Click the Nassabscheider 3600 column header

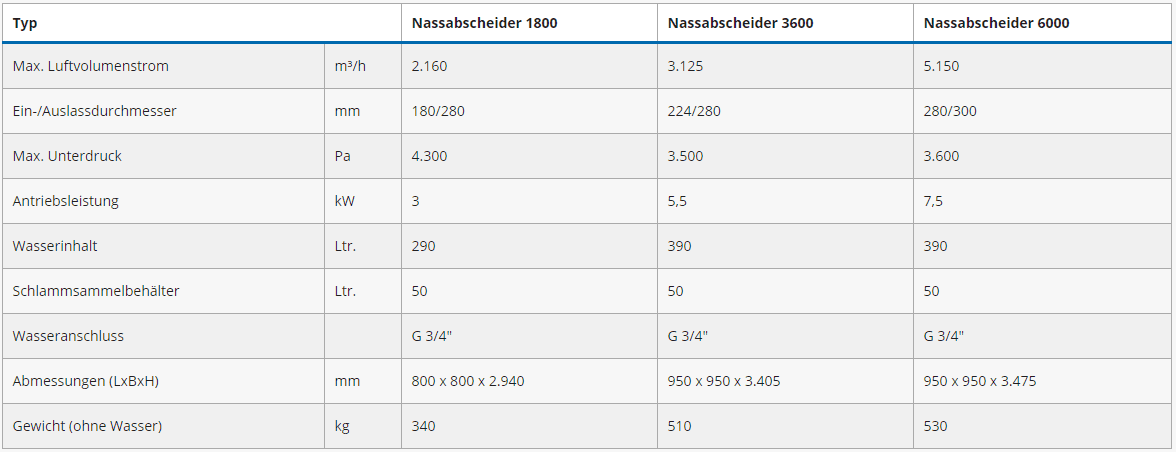(x=740, y=23)
